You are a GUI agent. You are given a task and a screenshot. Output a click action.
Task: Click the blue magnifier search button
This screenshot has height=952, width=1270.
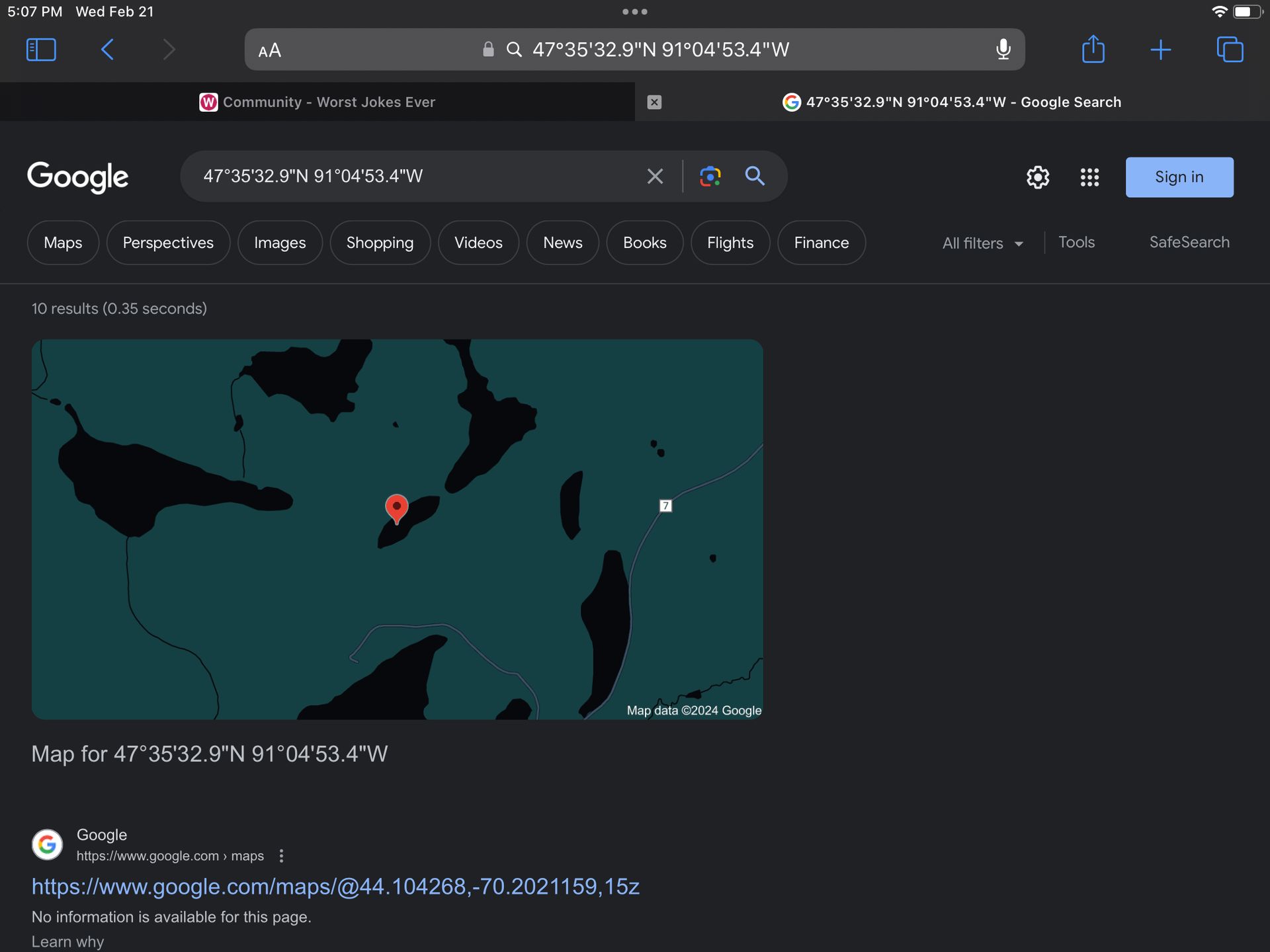point(755,177)
